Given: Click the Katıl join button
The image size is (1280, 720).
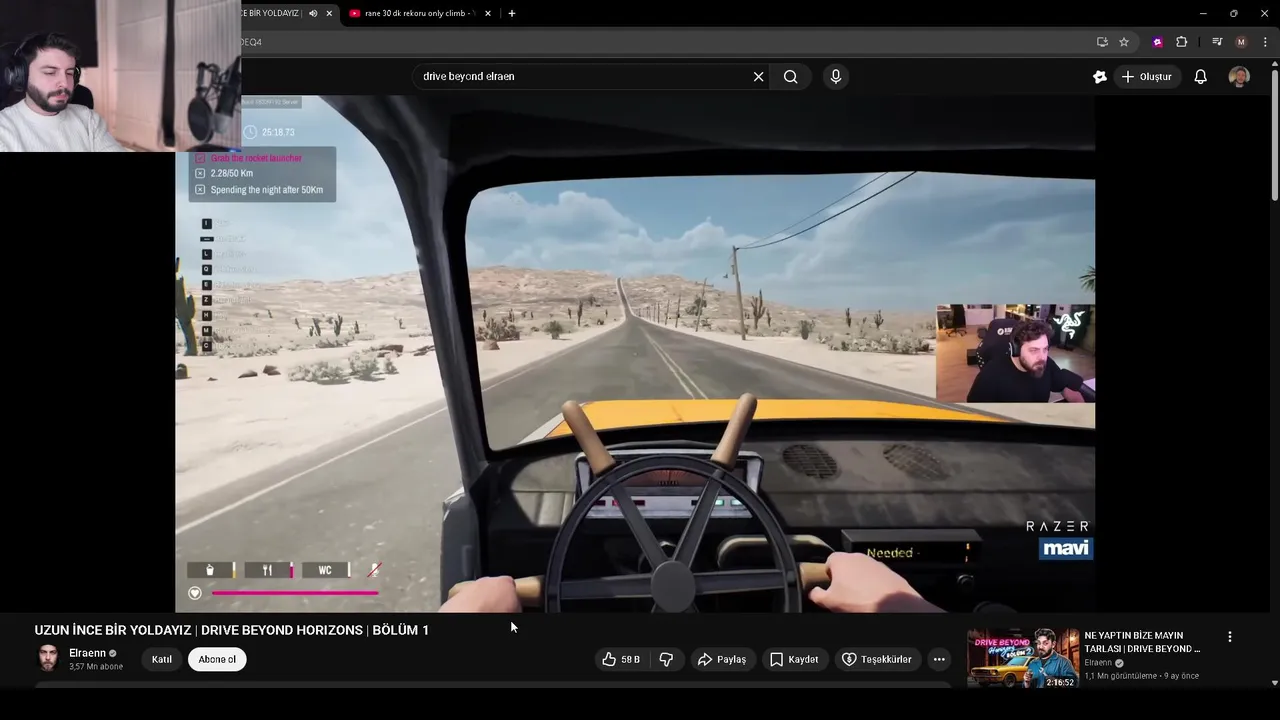Looking at the screenshot, I should [x=162, y=659].
